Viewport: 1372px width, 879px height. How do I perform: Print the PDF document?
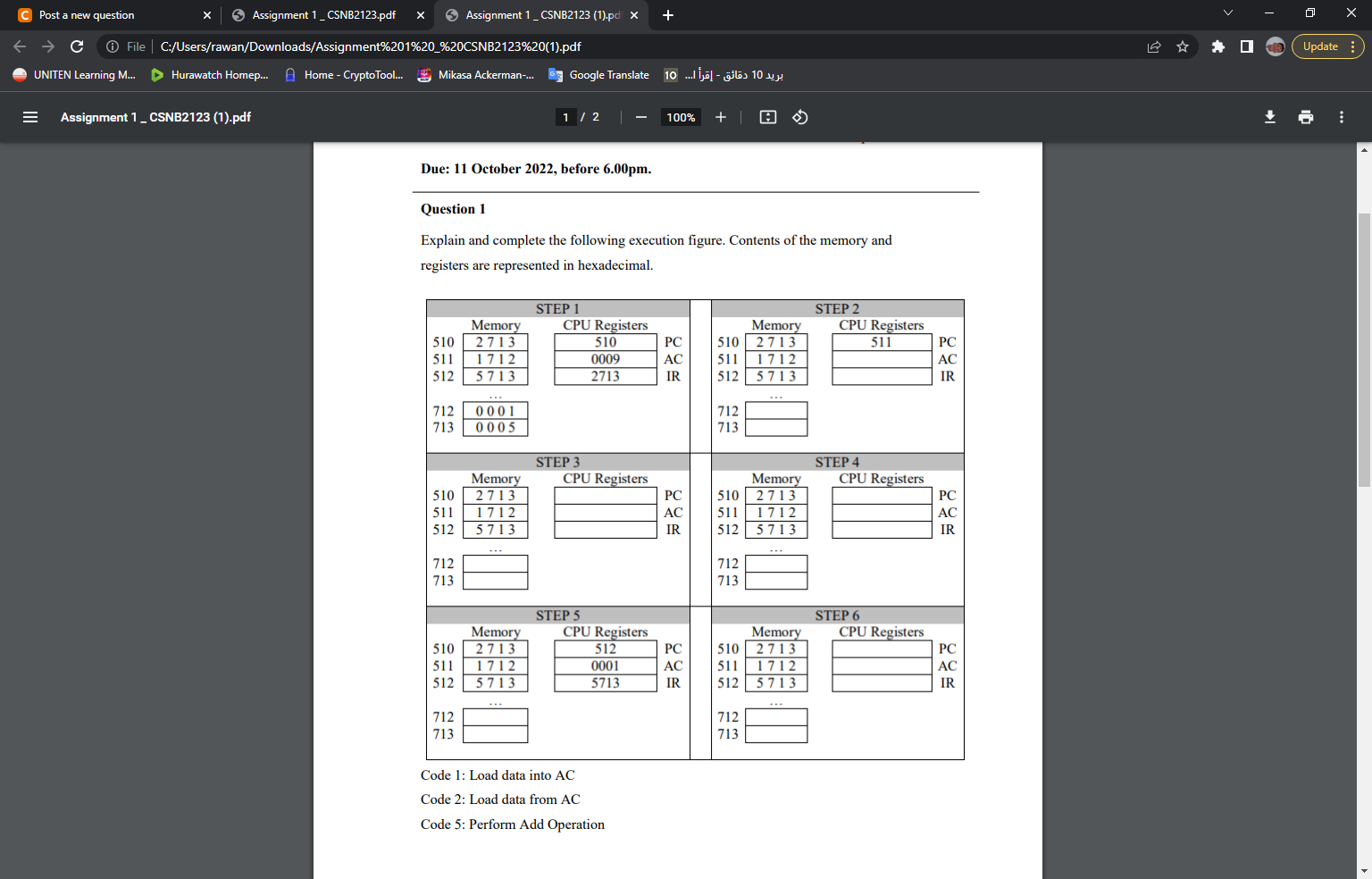[x=1306, y=117]
